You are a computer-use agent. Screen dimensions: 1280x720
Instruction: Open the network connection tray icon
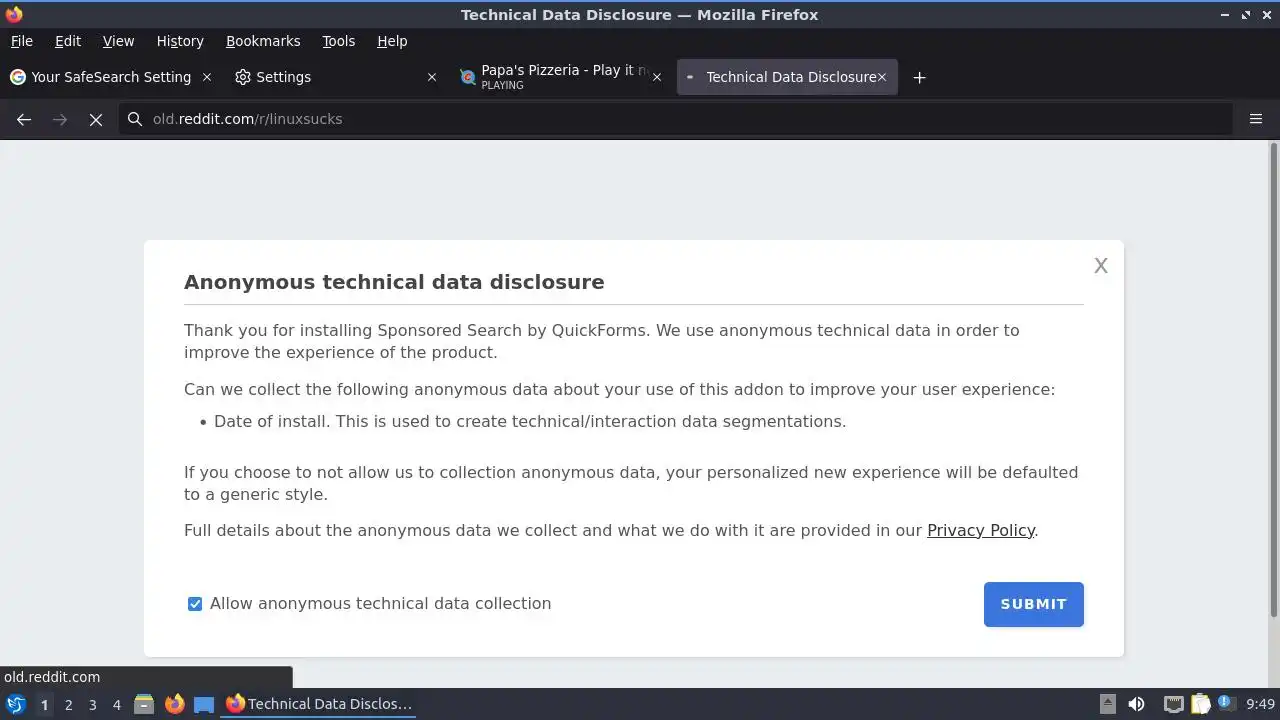pyautogui.click(x=1173, y=704)
